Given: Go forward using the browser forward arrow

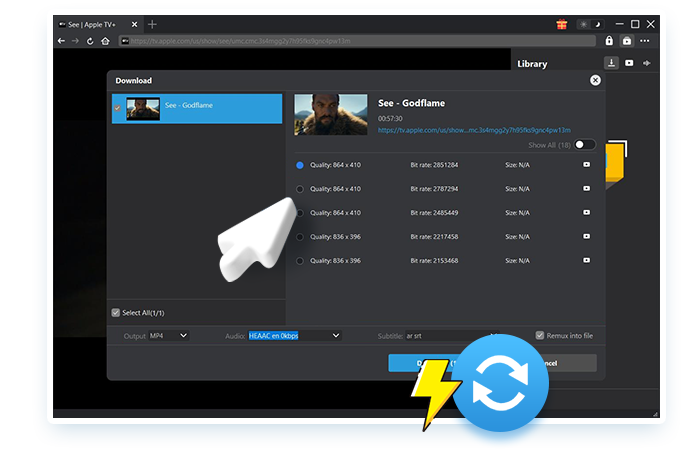Looking at the screenshot, I should (75, 41).
